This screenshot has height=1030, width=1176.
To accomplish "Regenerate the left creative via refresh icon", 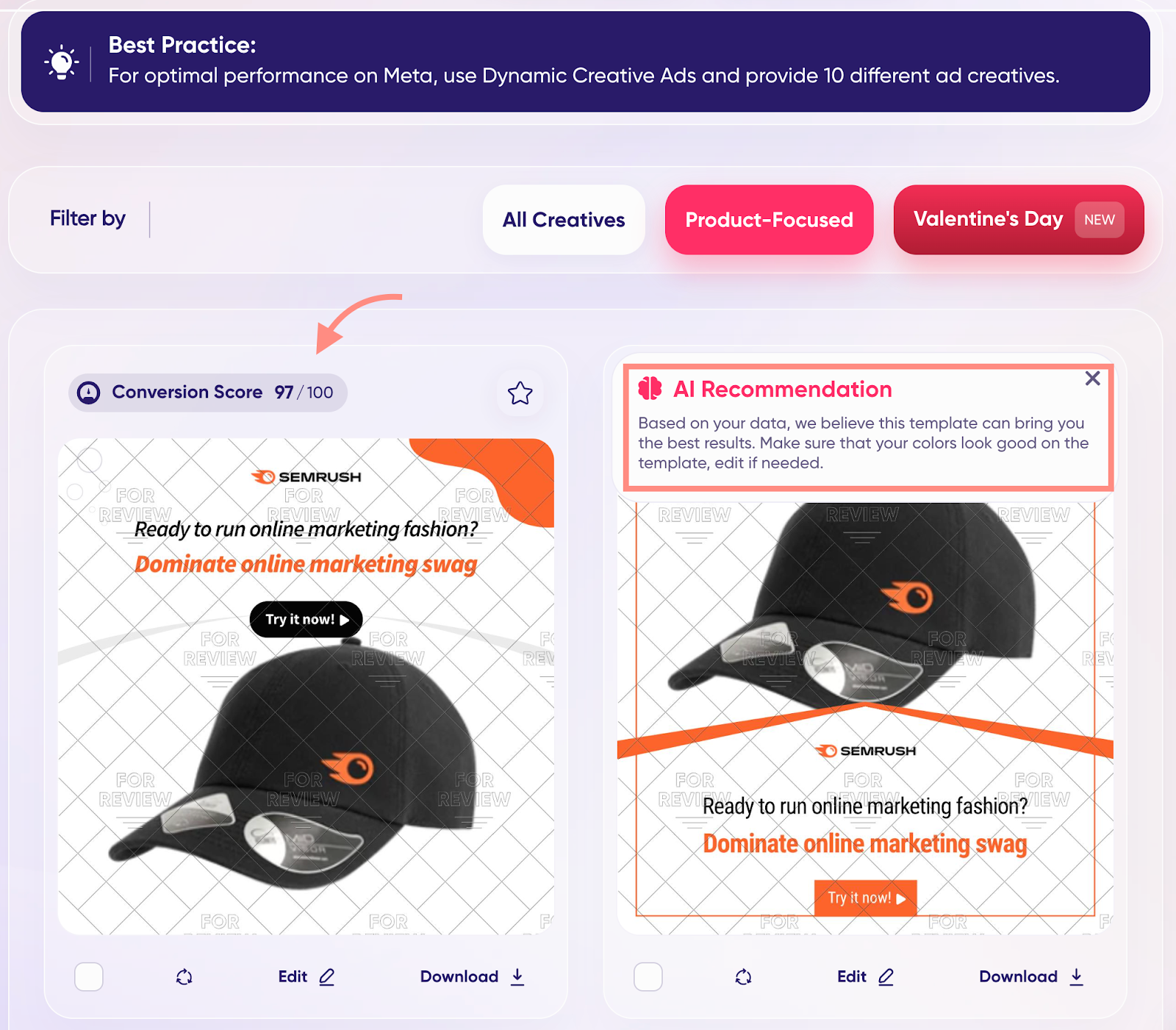I will coord(184,976).
